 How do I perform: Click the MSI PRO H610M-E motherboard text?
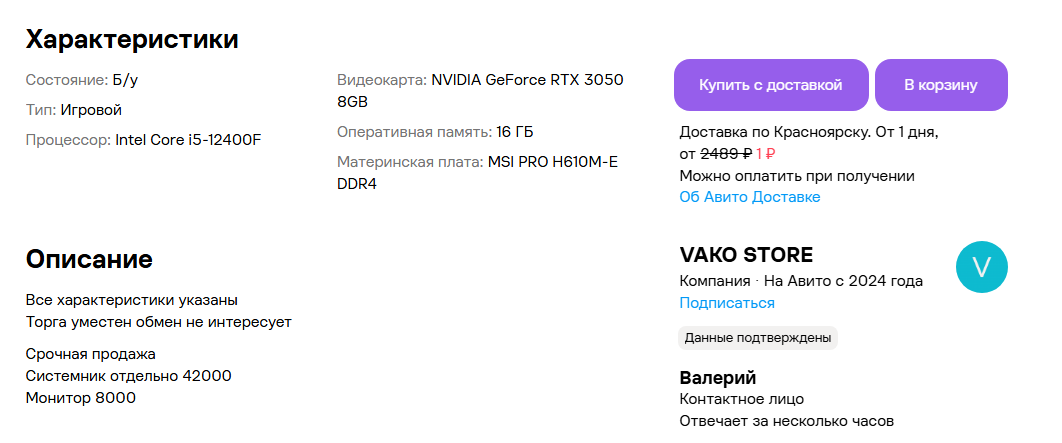pos(553,163)
